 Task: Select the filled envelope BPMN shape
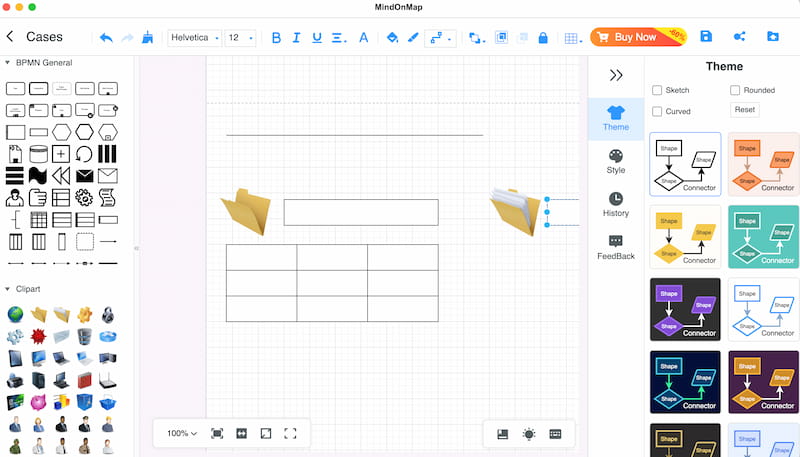click(x=84, y=176)
